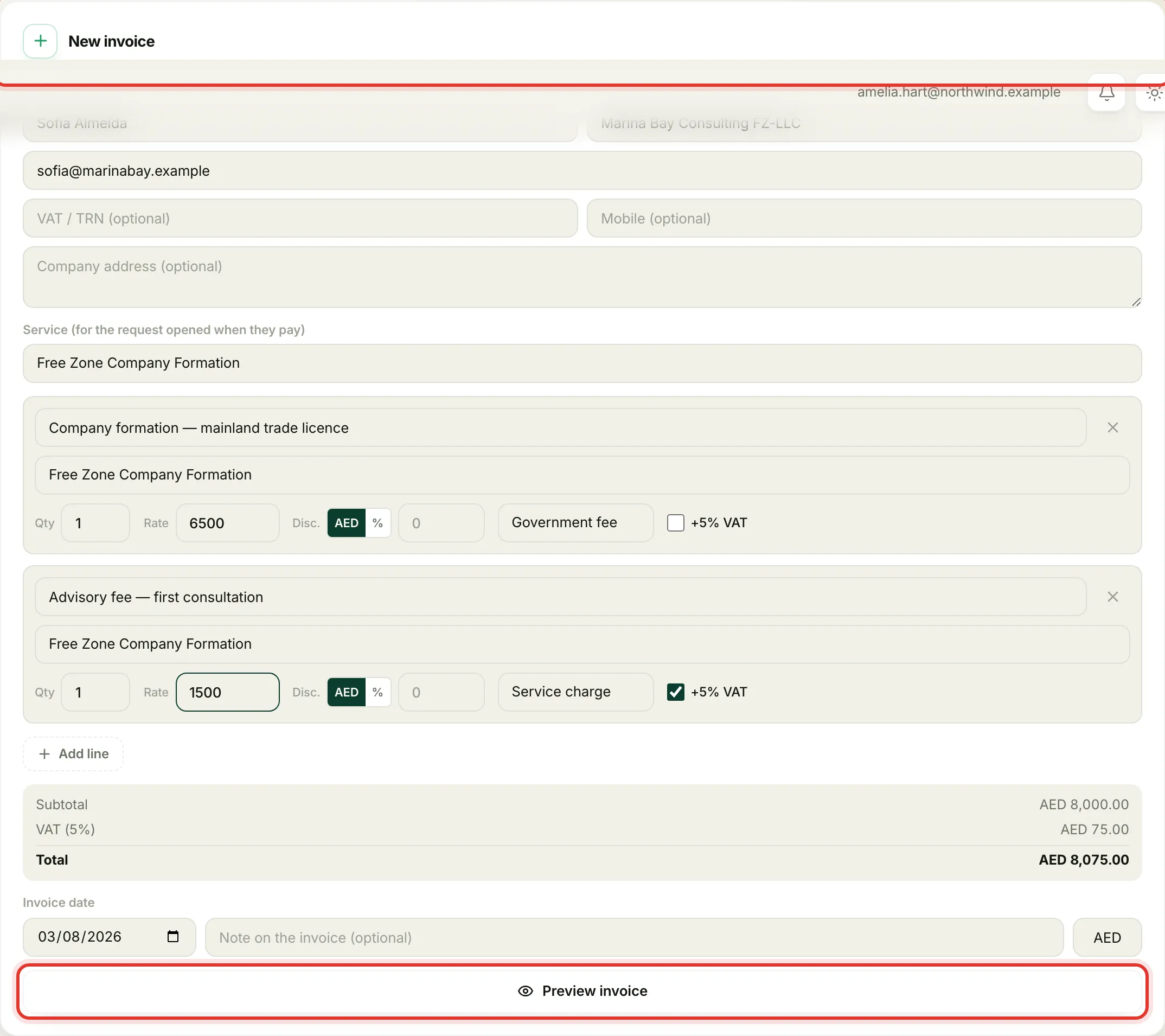Set AED discount mode on the 6500 line
The width and height of the screenshot is (1165, 1036).
[x=346, y=522]
